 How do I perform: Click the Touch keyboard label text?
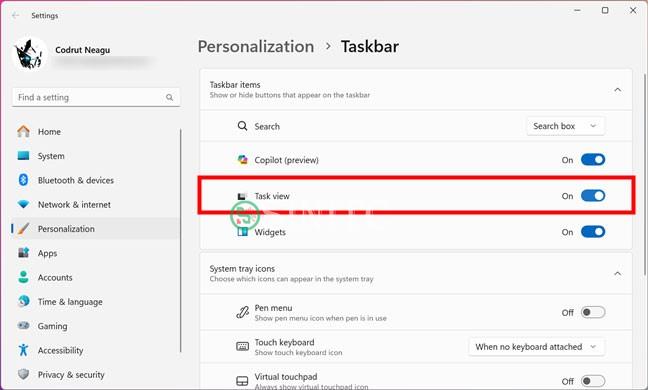coord(284,342)
